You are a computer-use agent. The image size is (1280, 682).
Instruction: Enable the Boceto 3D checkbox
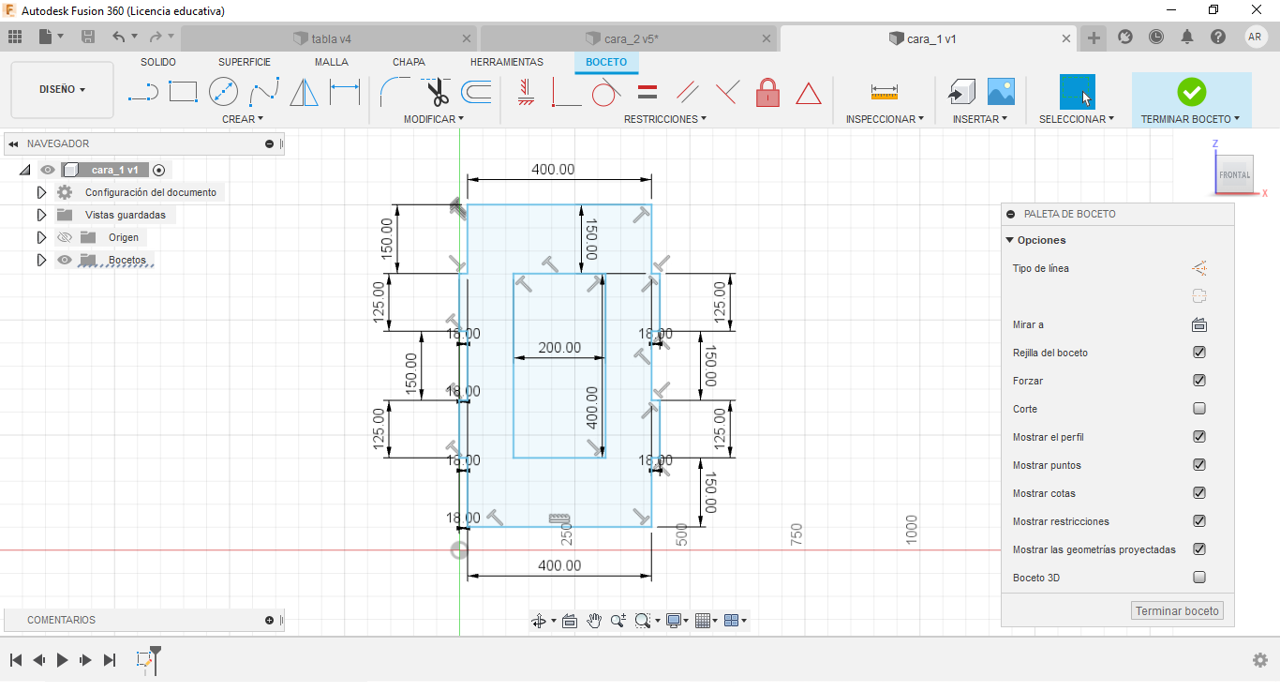click(x=1199, y=577)
